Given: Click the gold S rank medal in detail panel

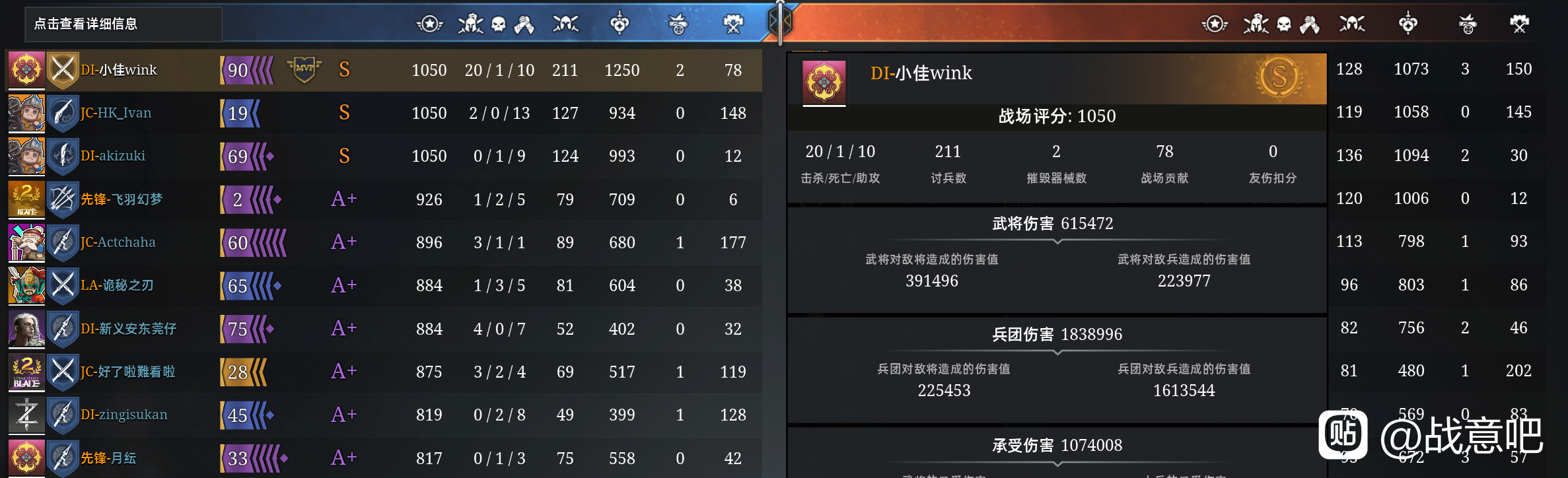Looking at the screenshot, I should pos(1279,77).
